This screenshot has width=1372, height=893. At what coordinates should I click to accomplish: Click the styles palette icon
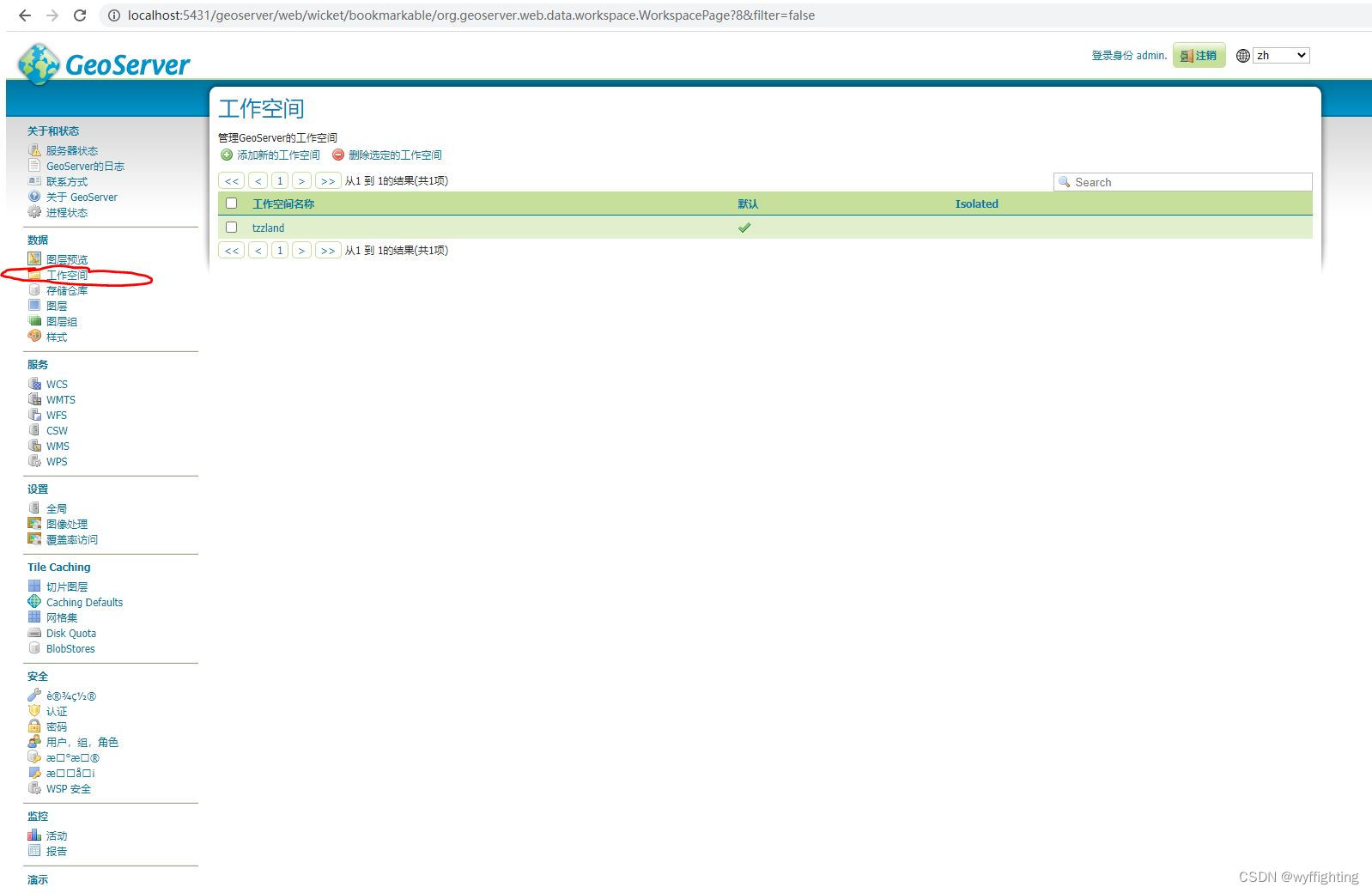pos(34,337)
